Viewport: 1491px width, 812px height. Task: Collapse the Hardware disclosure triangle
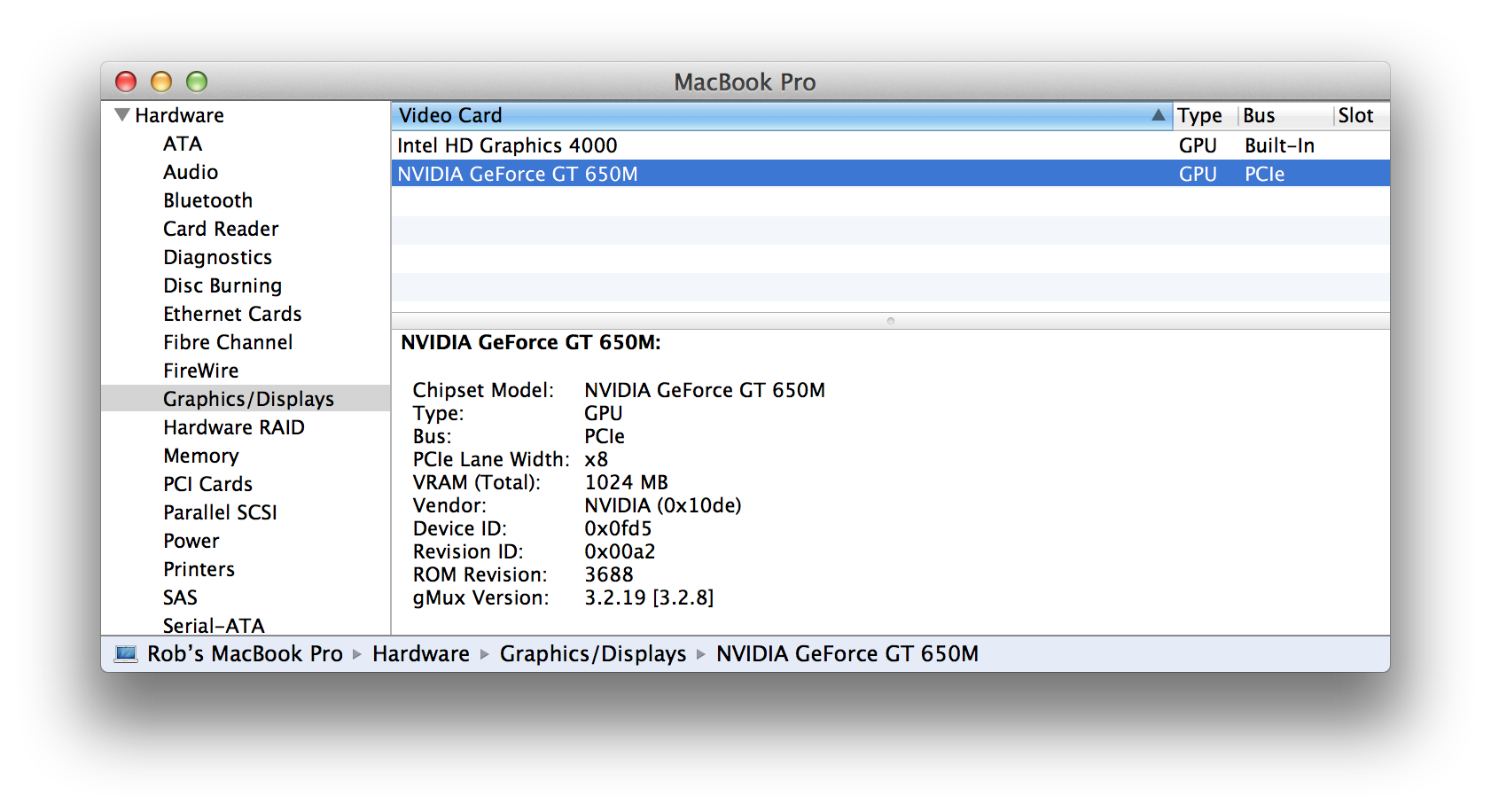pos(122,115)
